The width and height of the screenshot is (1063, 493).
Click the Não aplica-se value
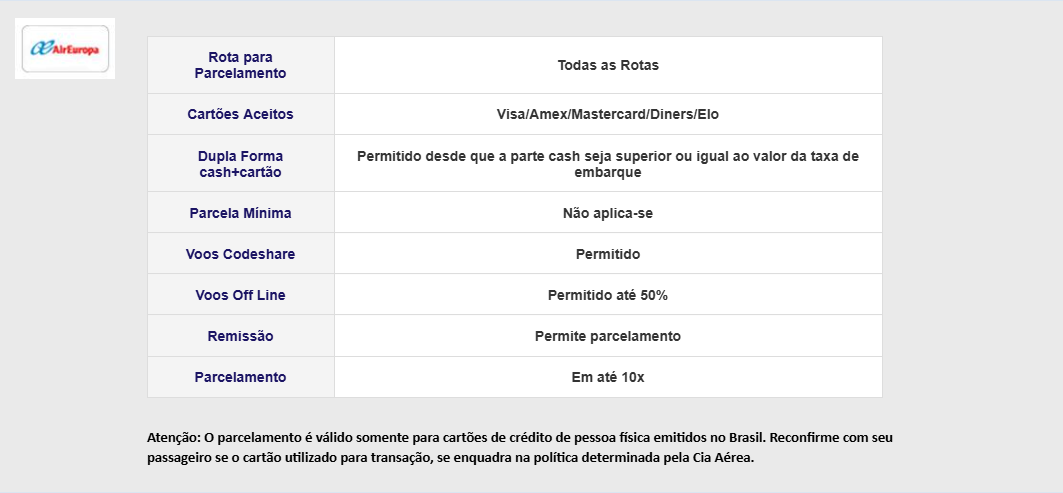click(x=608, y=213)
